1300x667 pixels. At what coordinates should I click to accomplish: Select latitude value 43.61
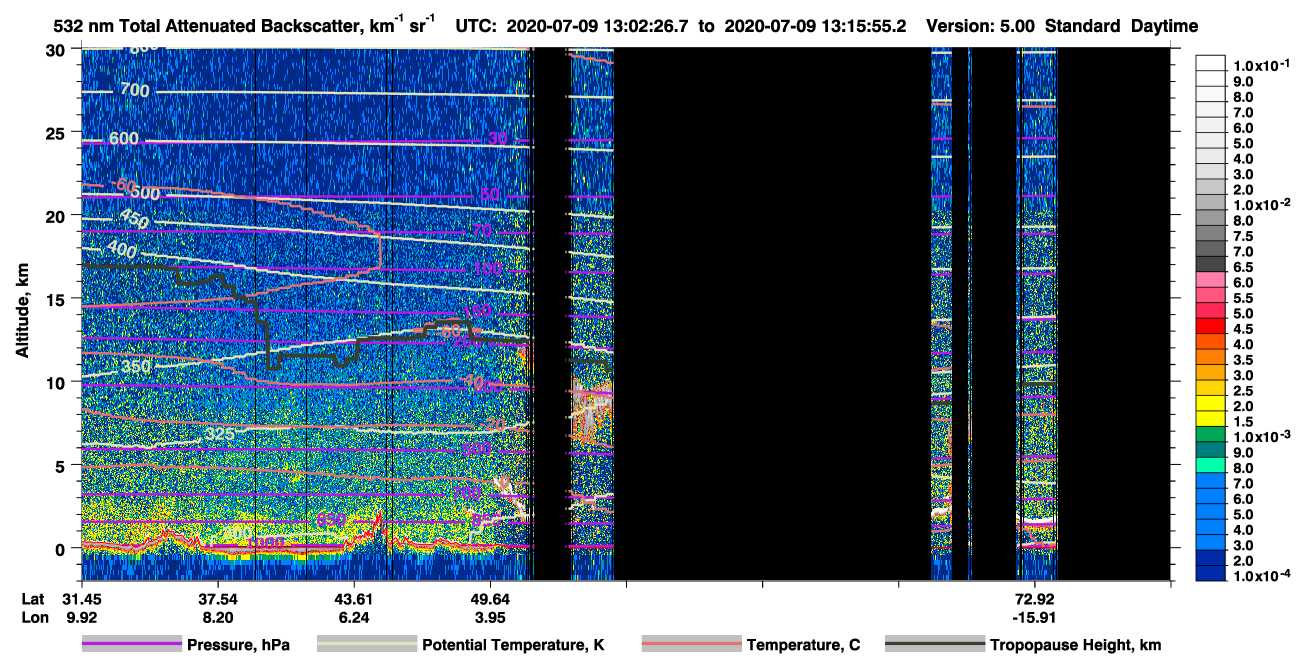(354, 599)
